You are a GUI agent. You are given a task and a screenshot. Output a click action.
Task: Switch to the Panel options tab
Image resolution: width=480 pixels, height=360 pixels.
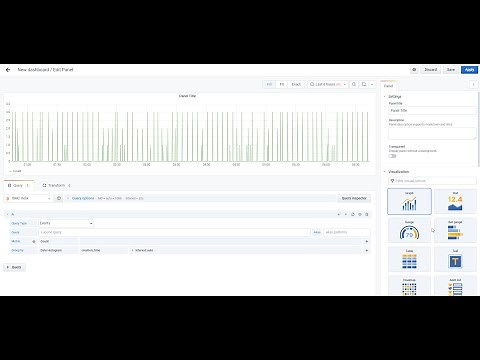[x=388, y=86]
